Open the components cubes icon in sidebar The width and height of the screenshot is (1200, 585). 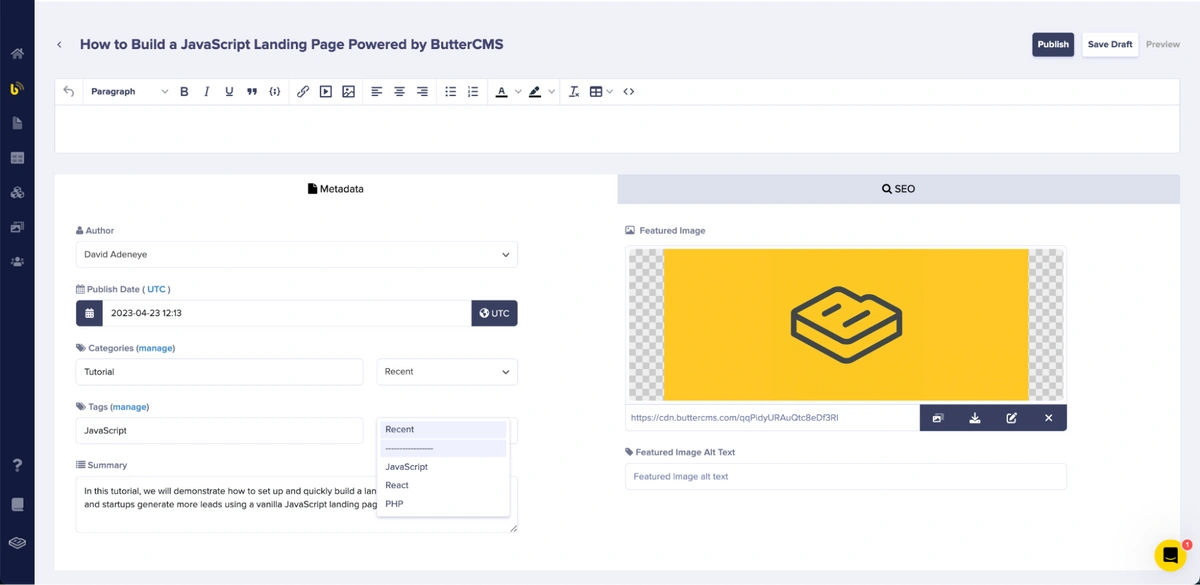tap(17, 192)
